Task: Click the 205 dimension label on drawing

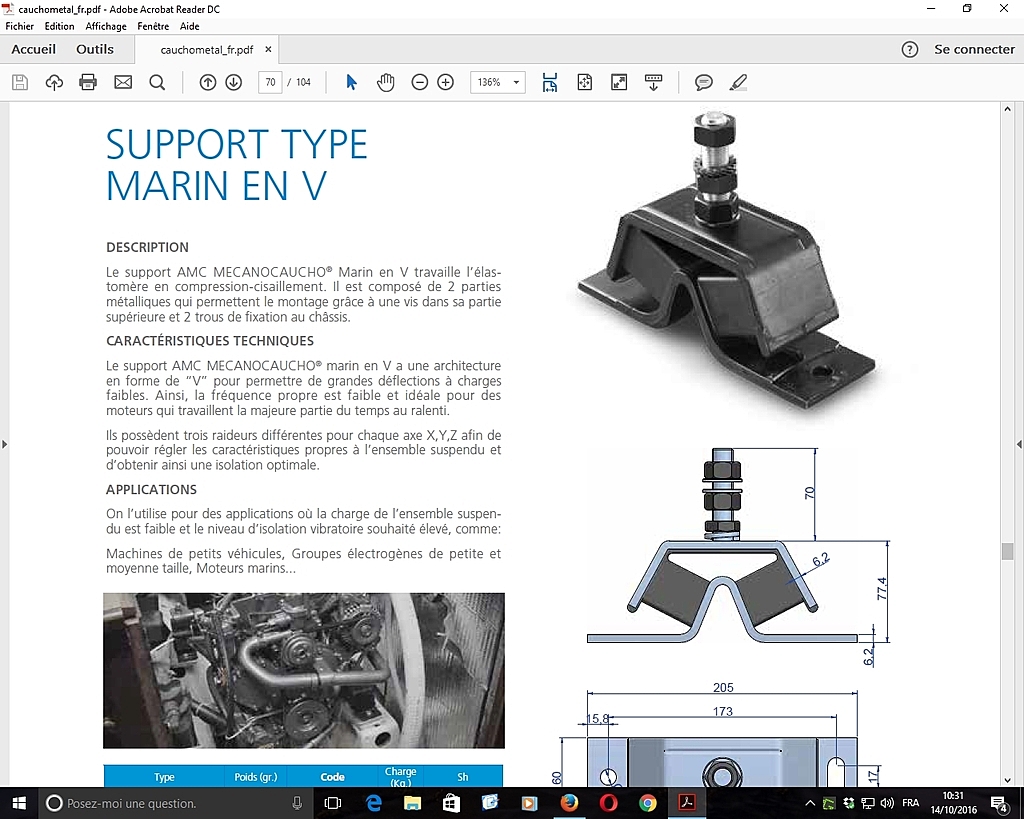Action: click(x=723, y=688)
